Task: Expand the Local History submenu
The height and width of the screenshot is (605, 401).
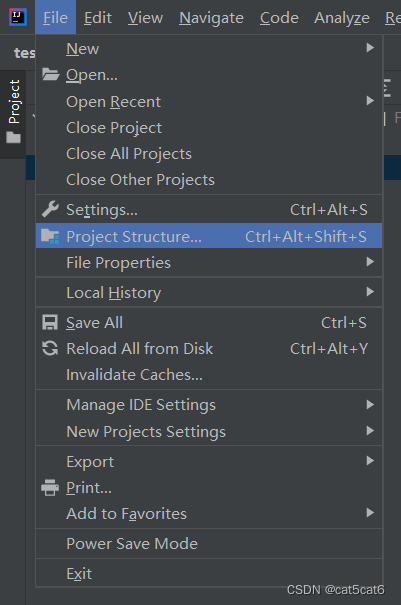Action: [209, 292]
